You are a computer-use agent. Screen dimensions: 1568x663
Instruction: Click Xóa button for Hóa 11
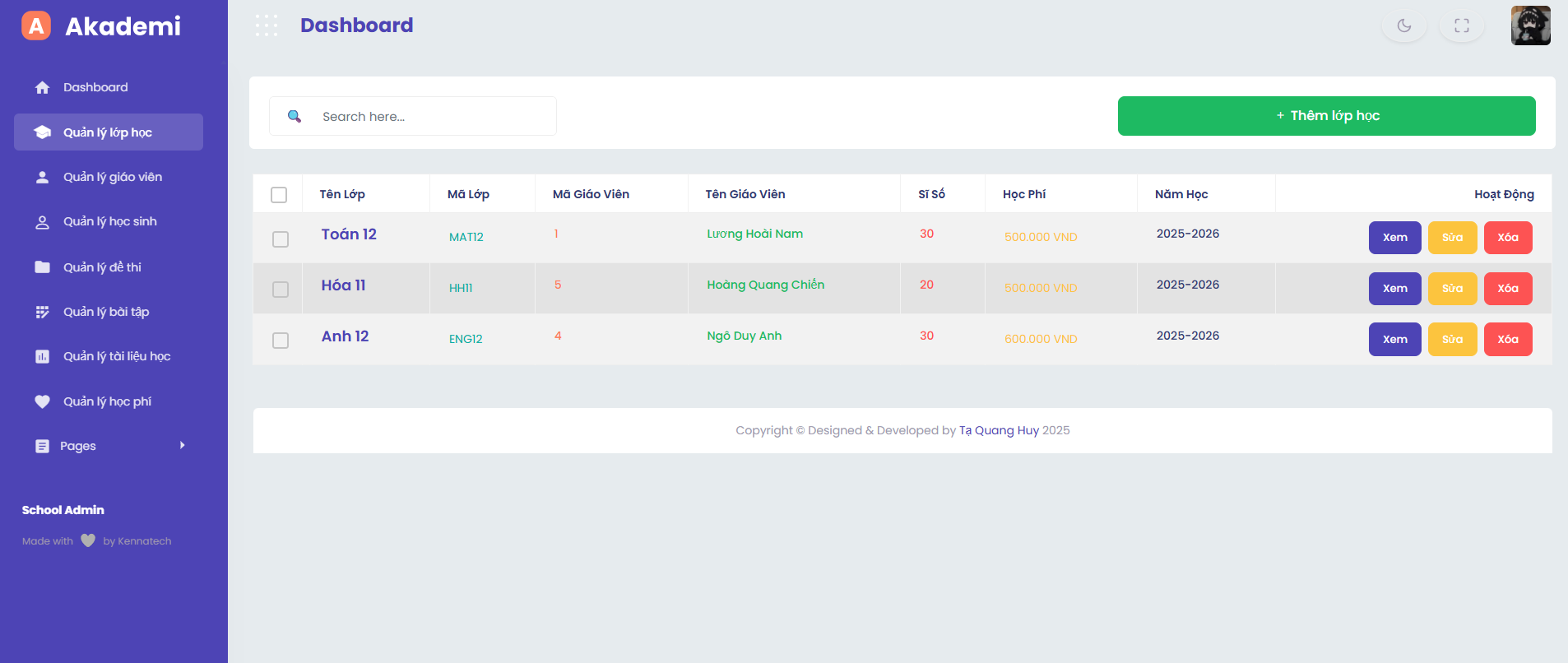[1507, 289]
